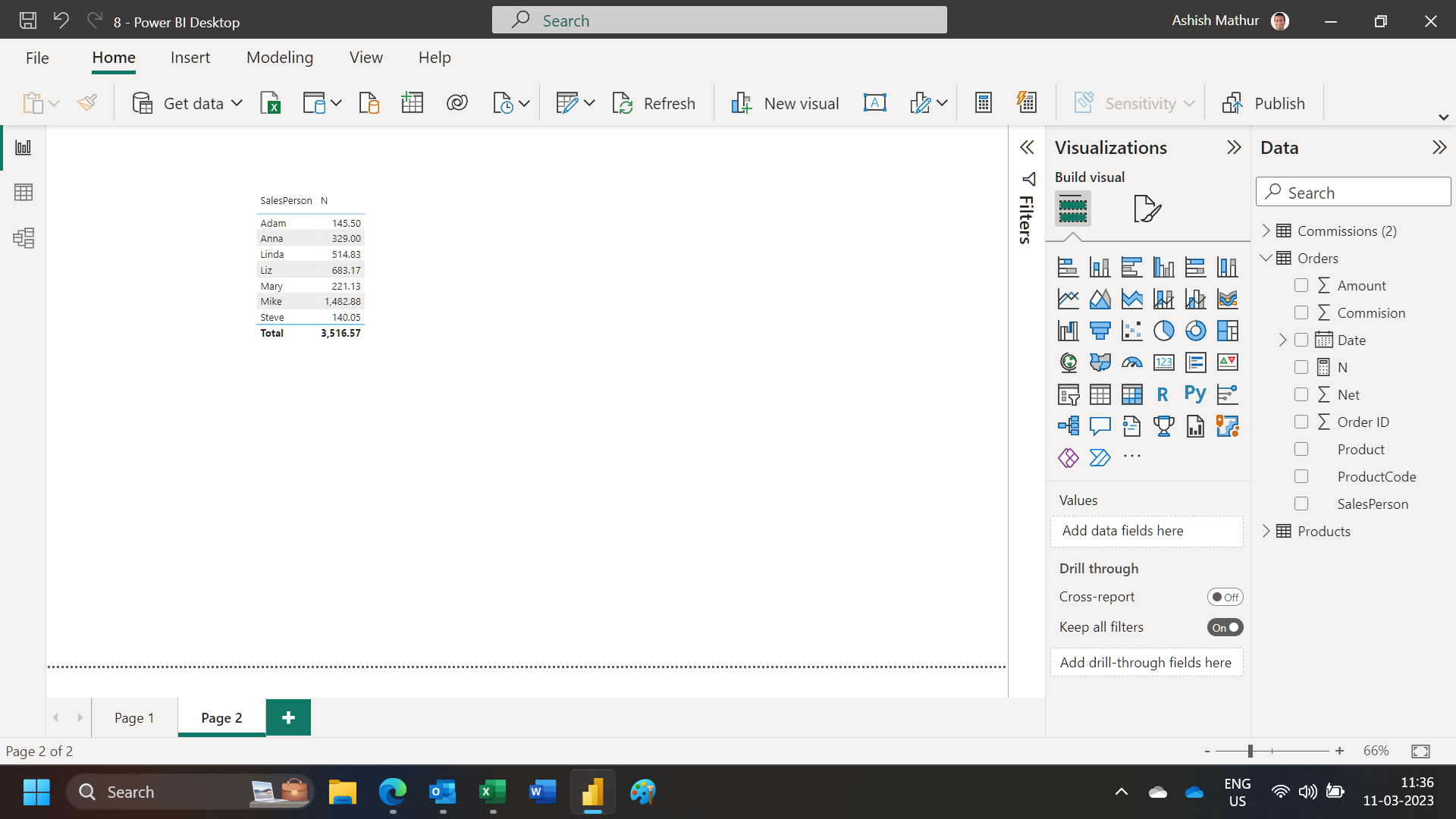This screenshot has height=819, width=1456.
Task: Check the Amount field checkbox
Action: point(1301,285)
